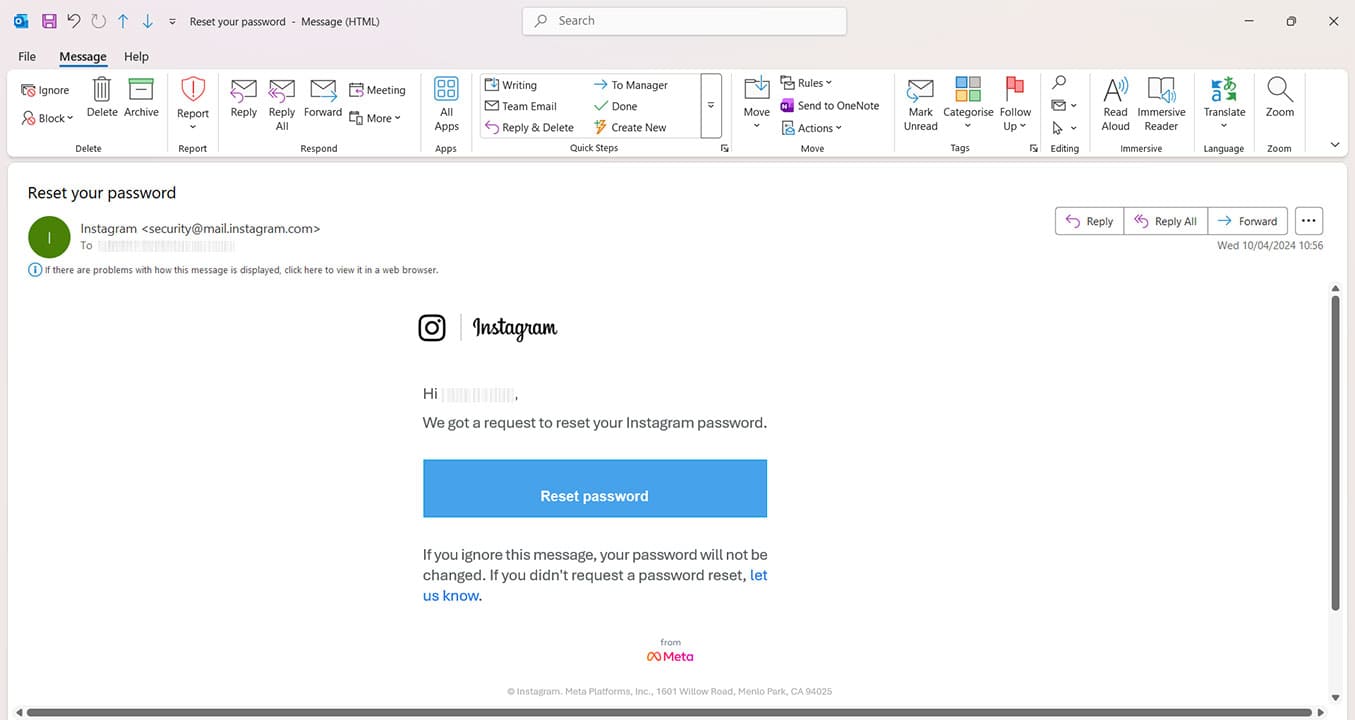
Task: Click the scroll up arrow of message
Action: coord(1335,288)
